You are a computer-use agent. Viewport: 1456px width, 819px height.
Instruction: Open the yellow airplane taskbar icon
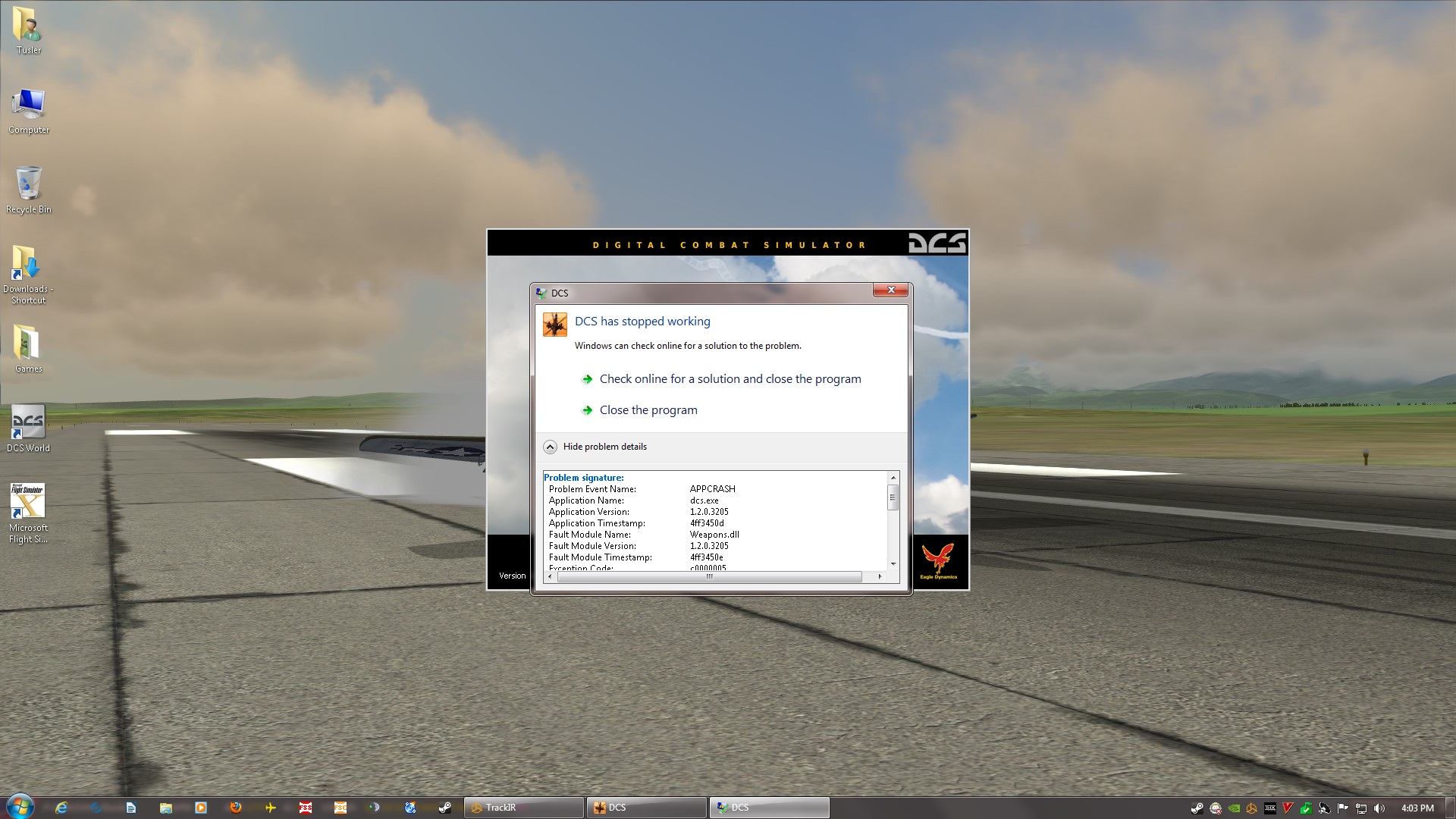[270, 808]
